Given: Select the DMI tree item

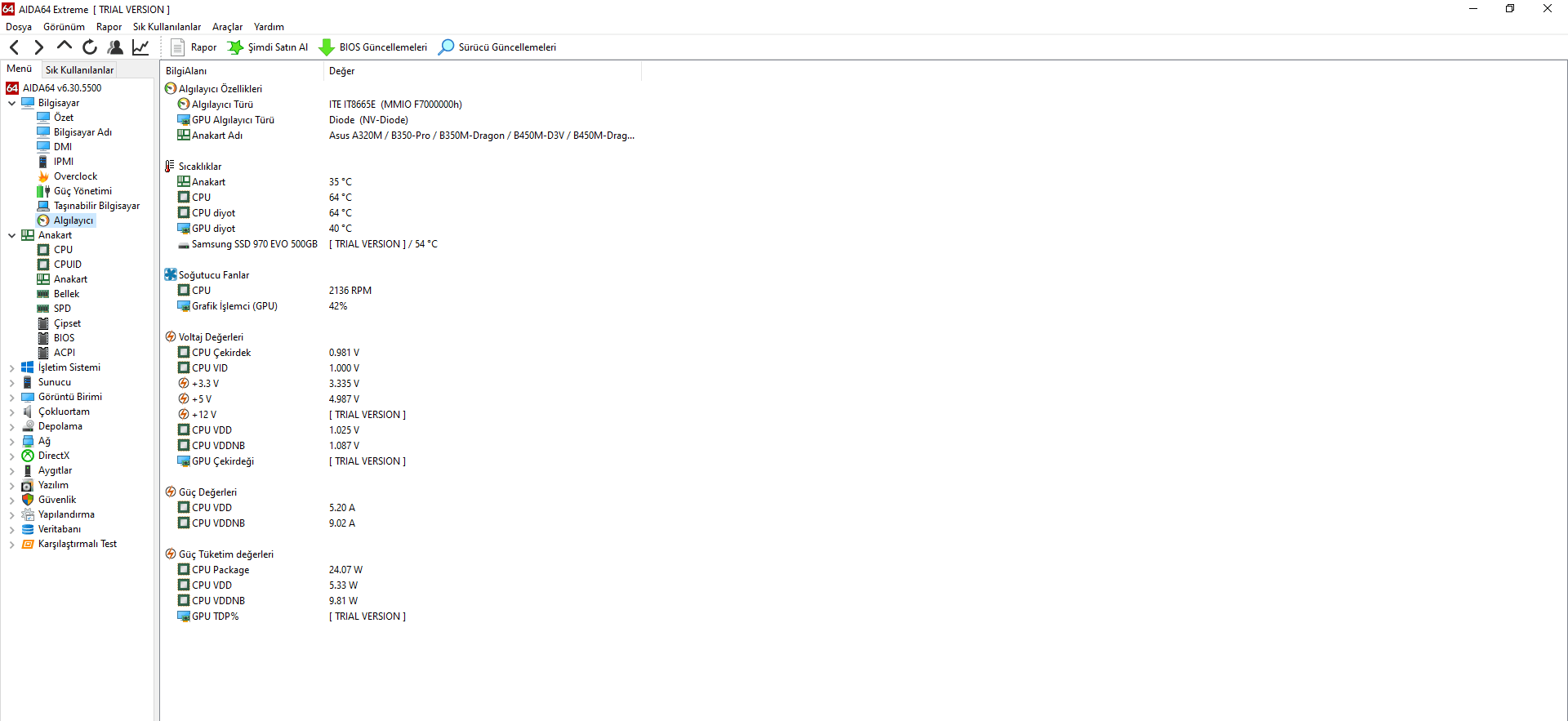Looking at the screenshot, I should point(63,147).
